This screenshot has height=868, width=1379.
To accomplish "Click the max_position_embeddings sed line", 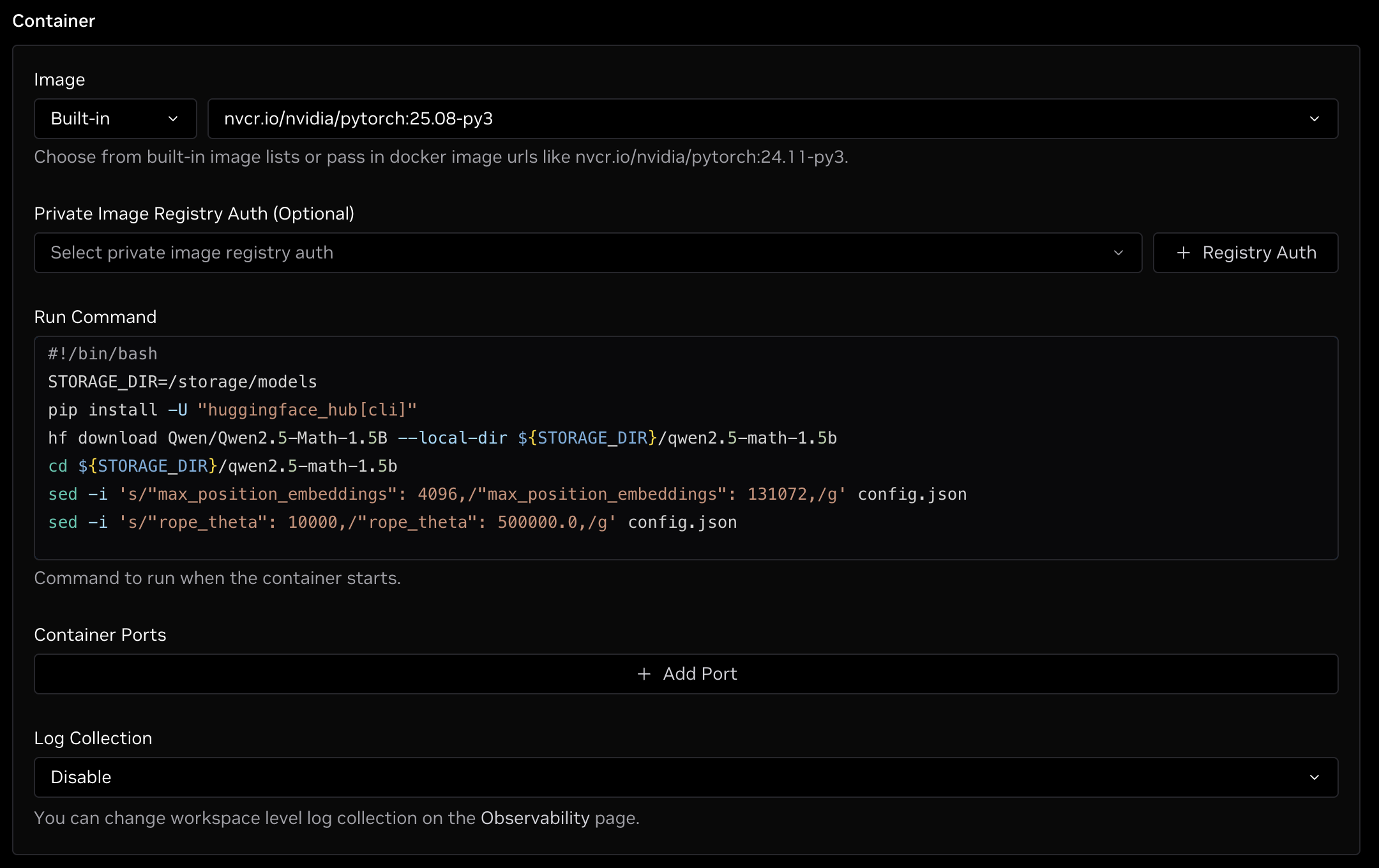I will (507, 494).
